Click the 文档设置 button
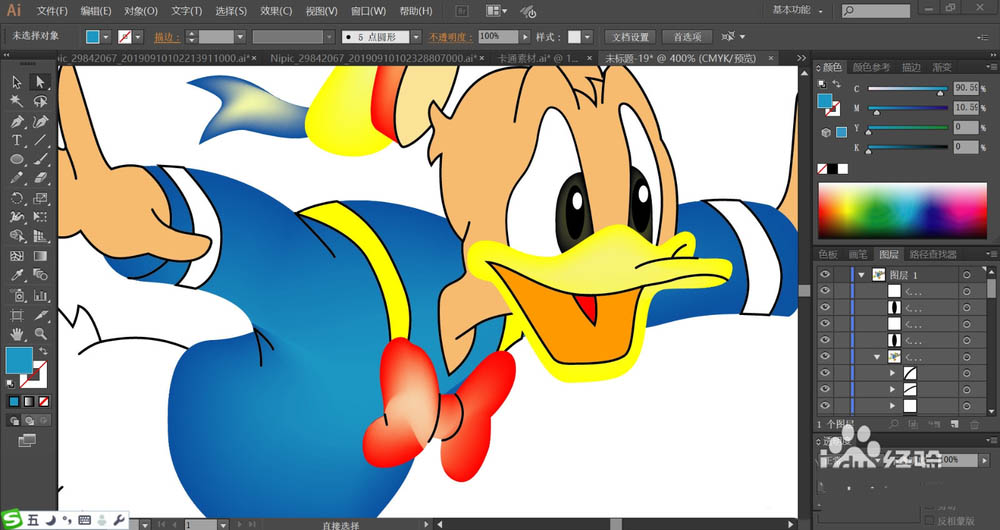 click(631, 37)
